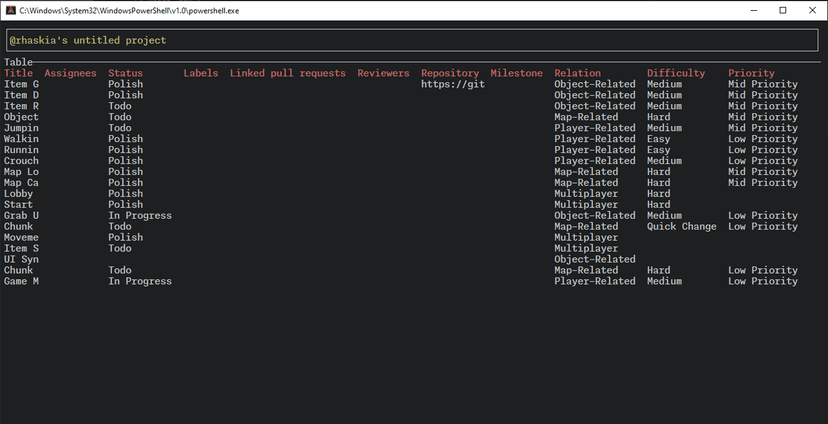Viewport: 828px width, 424px height.
Task: Select the 'Lobby' row's Multiplayer relation cell
Action: pos(586,194)
